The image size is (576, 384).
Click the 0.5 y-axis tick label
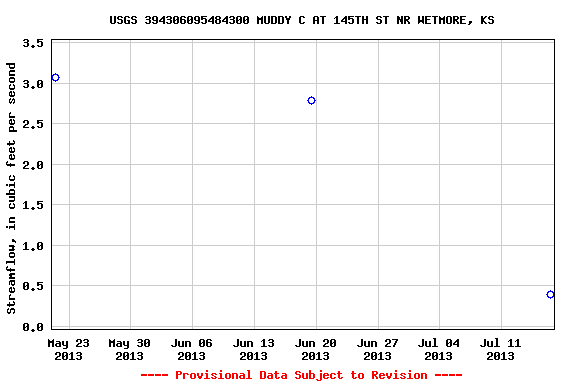(33, 286)
